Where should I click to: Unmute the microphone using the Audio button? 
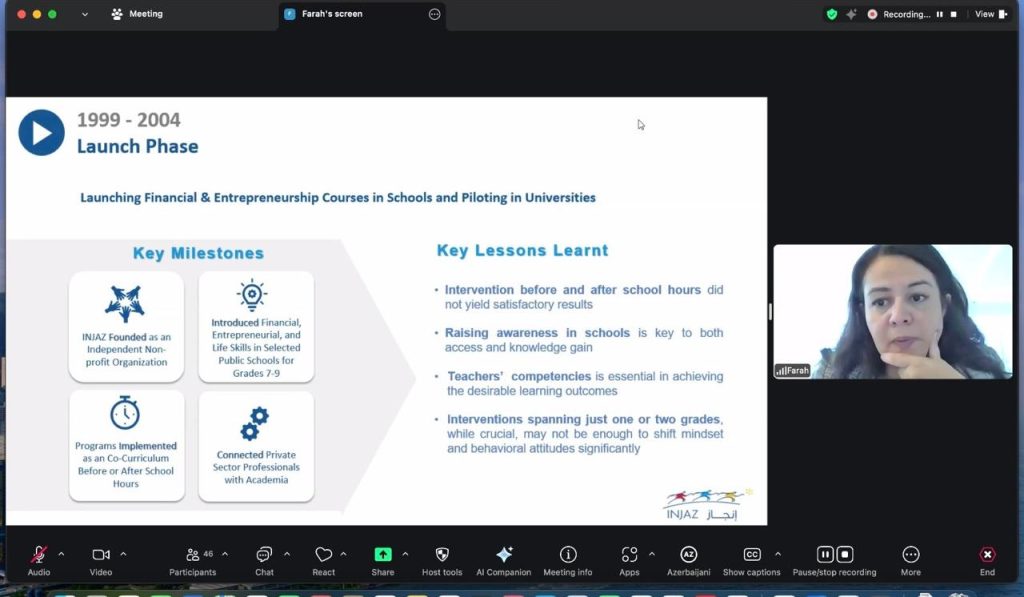click(x=39, y=555)
